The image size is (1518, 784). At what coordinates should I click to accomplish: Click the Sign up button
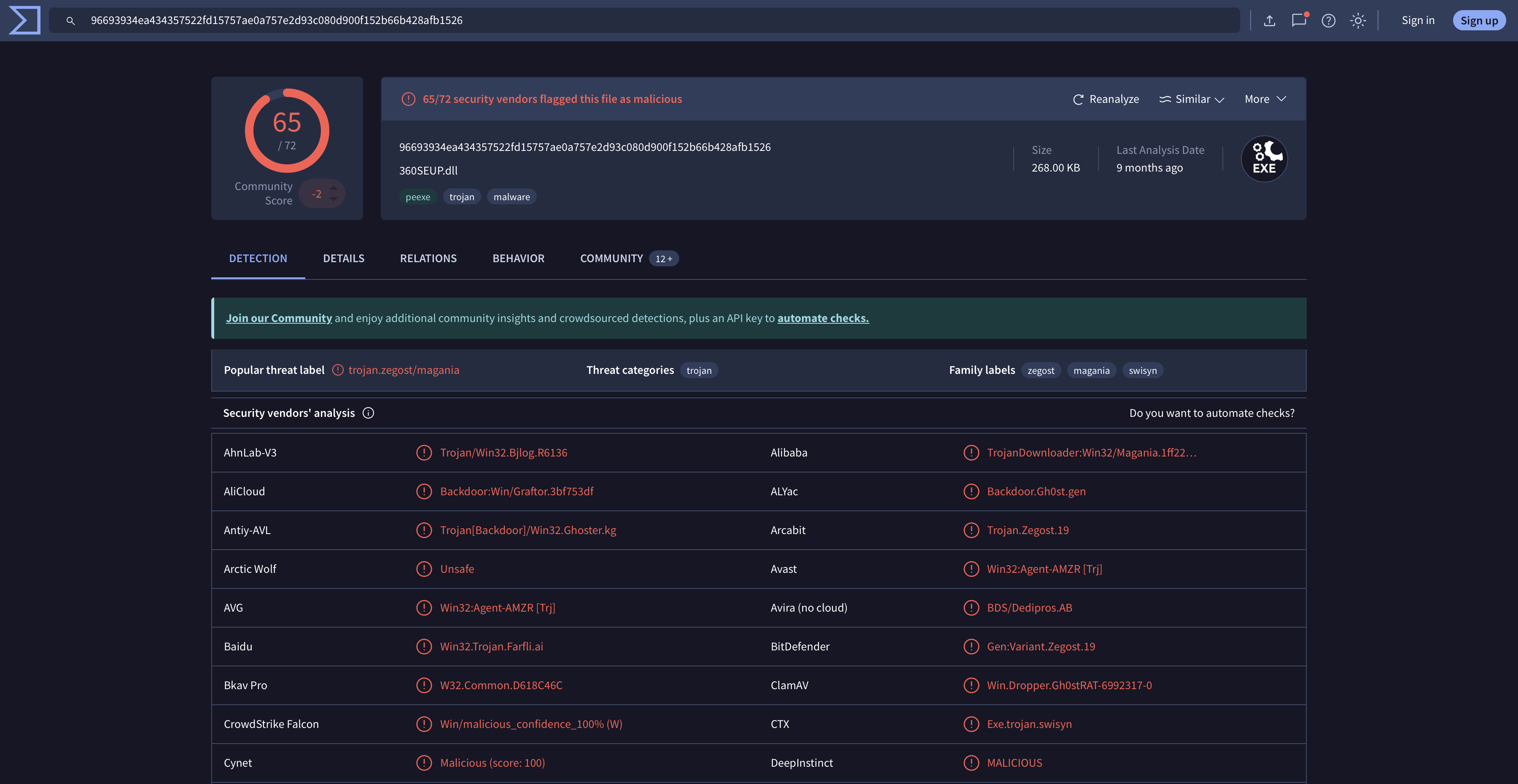1479,21
